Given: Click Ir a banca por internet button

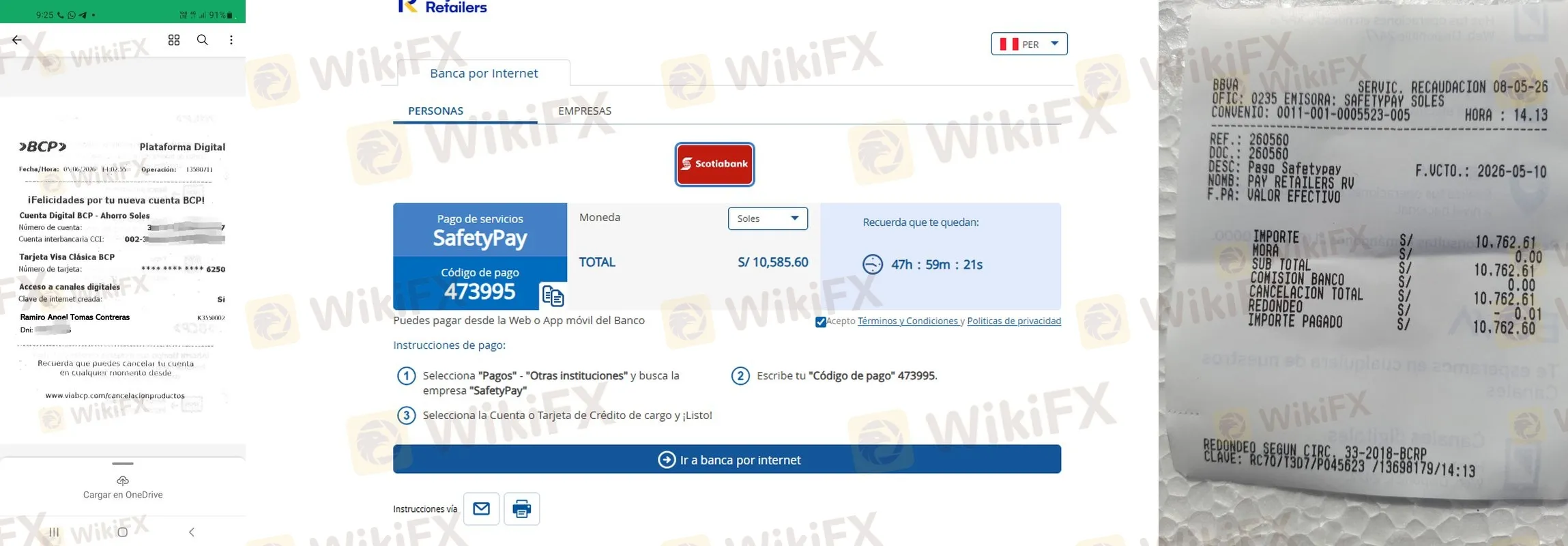Looking at the screenshot, I should coord(727,459).
